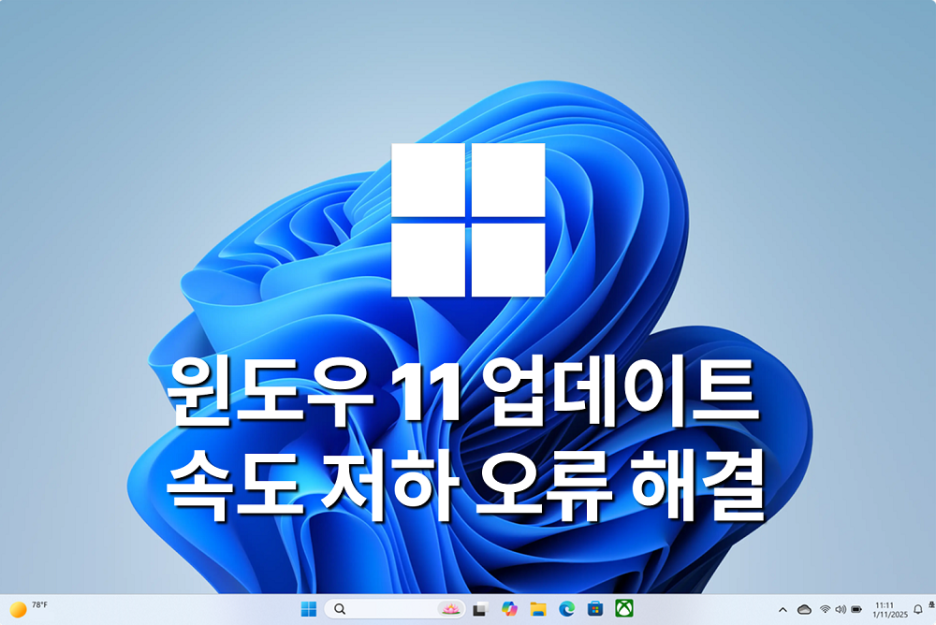Open File Explorer from the taskbar
Screen dimensions: 936x625
(x=538, y=609)
